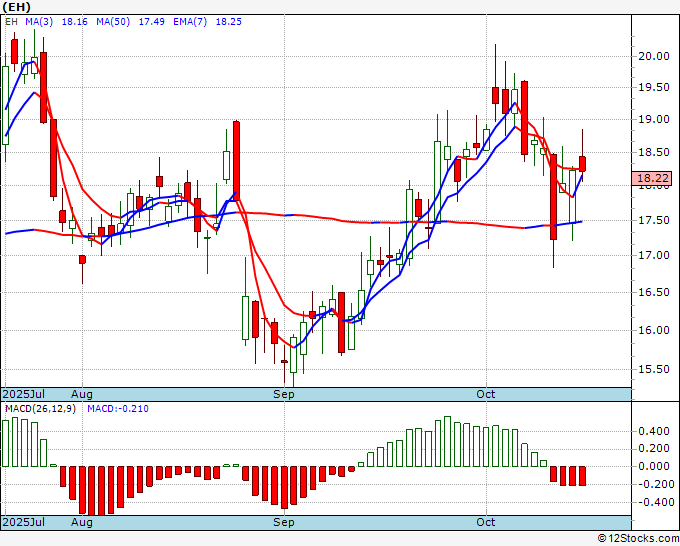Click the 0.200 MACD axis label
The width and height of the screenshot is (680, 546).
pos(654,448)
